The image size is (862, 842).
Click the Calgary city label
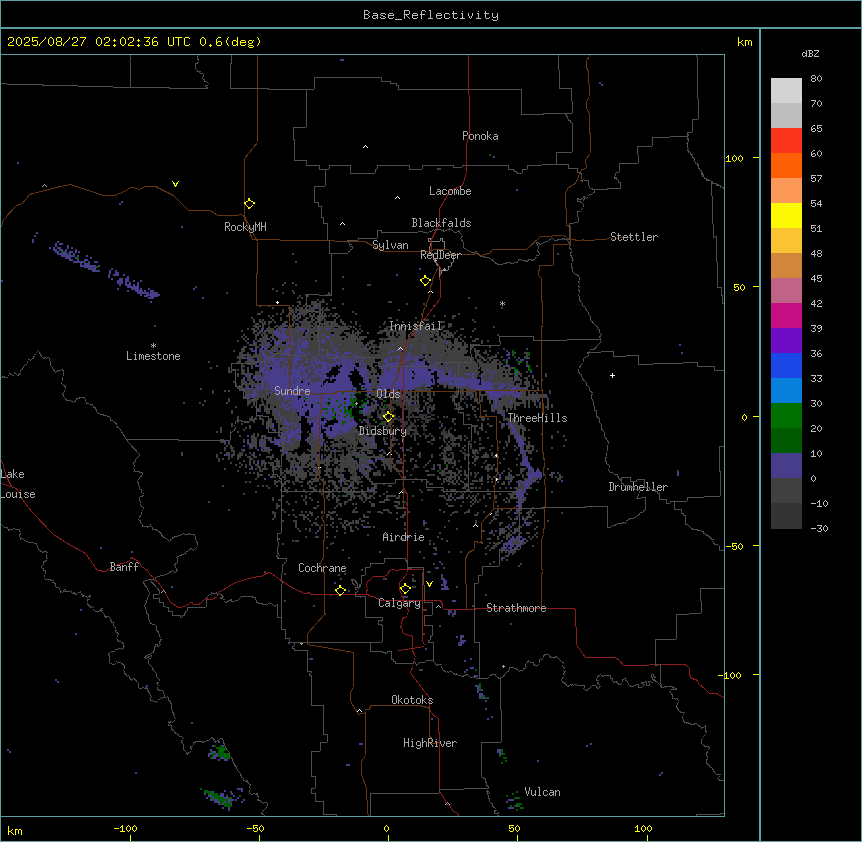tap(399, 603)
